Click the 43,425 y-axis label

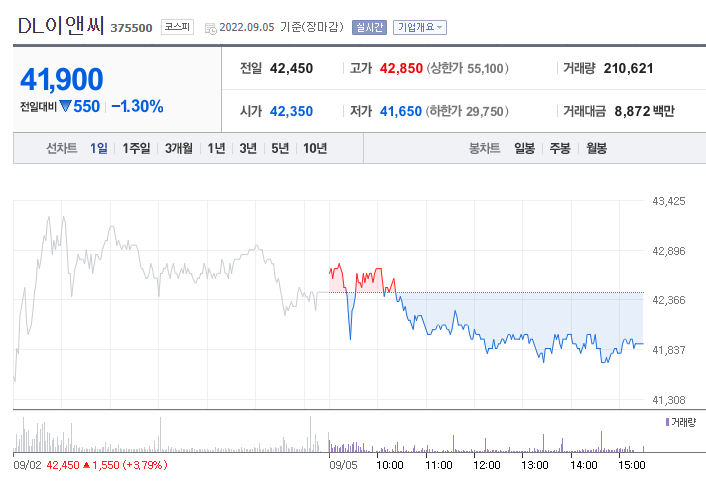(x=669, y=201)
